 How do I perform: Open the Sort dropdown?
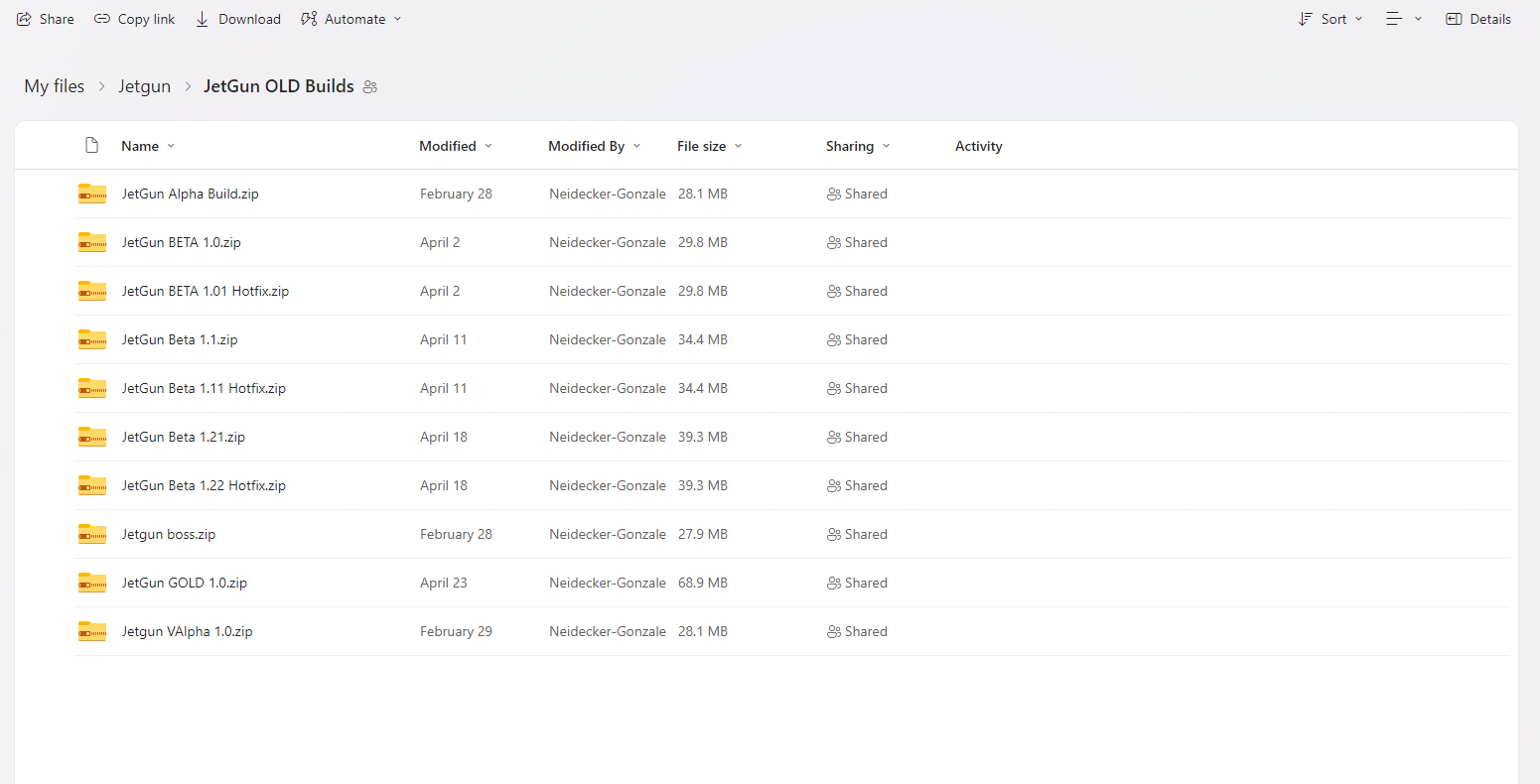click(1330, 19)
